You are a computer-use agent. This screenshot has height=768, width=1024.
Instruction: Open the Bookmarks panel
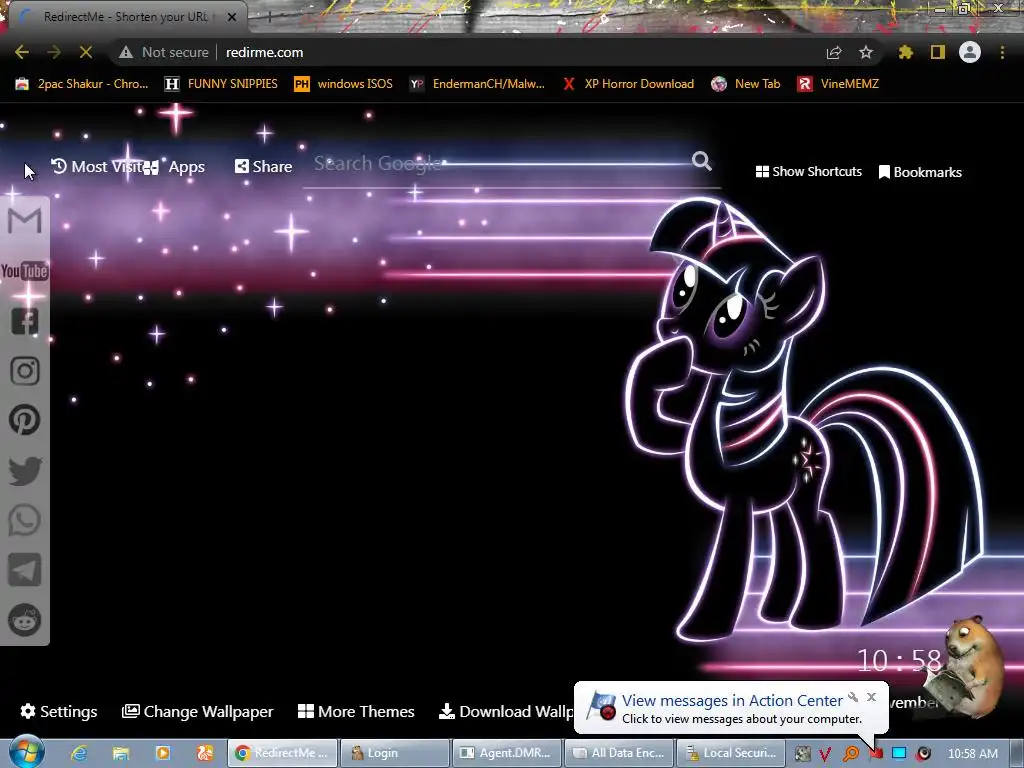(x=920, y=172)
